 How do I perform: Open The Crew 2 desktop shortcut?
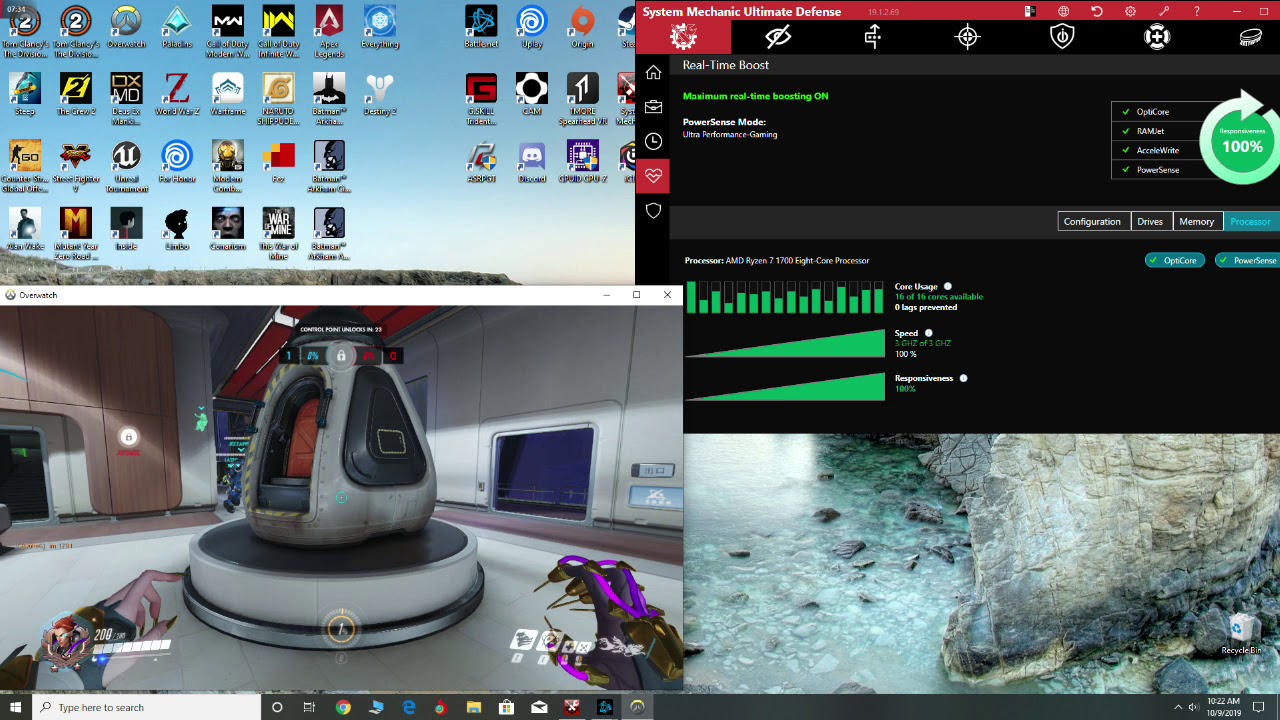point(76,94)
